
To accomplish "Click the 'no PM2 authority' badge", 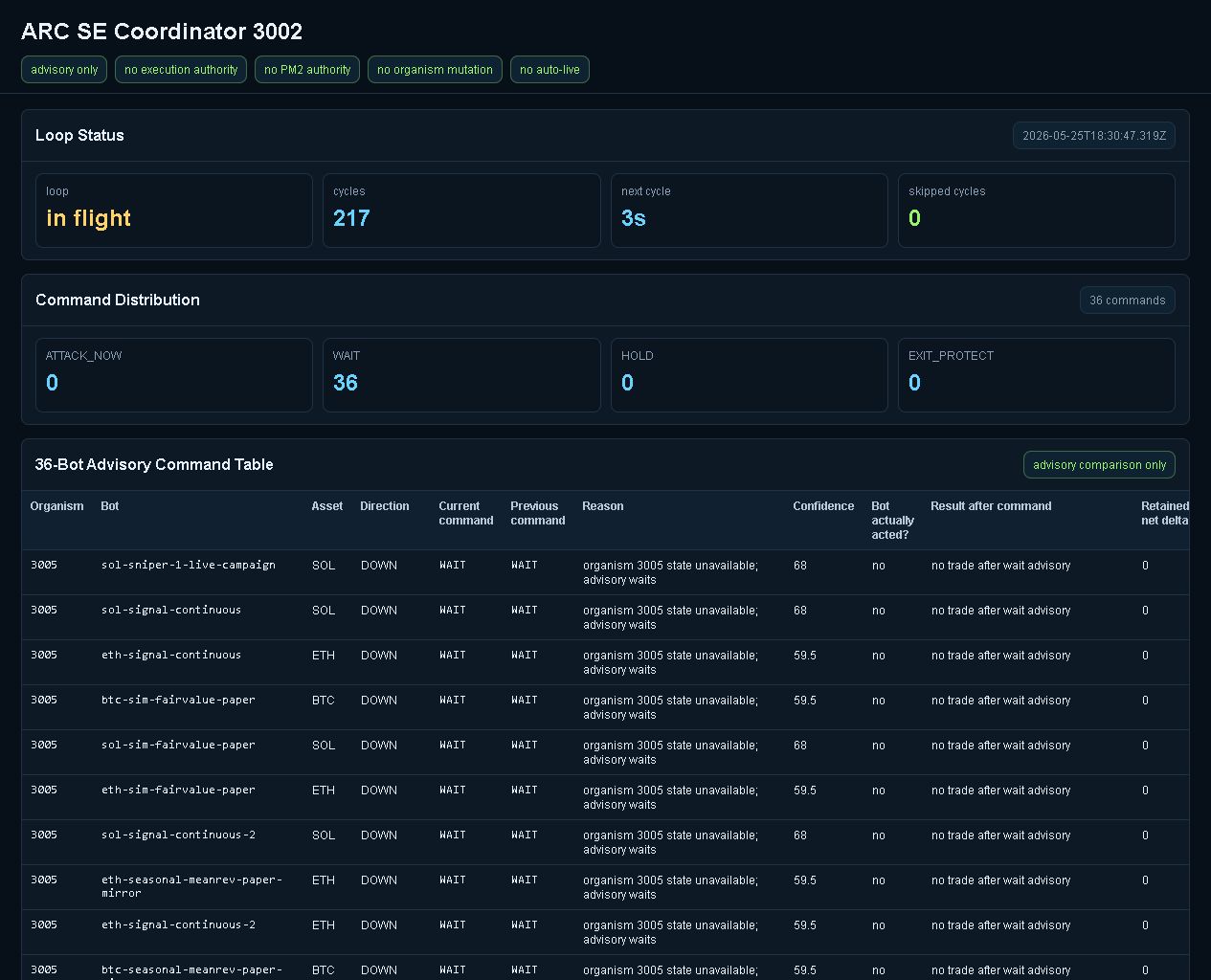I will pos(307,69).
